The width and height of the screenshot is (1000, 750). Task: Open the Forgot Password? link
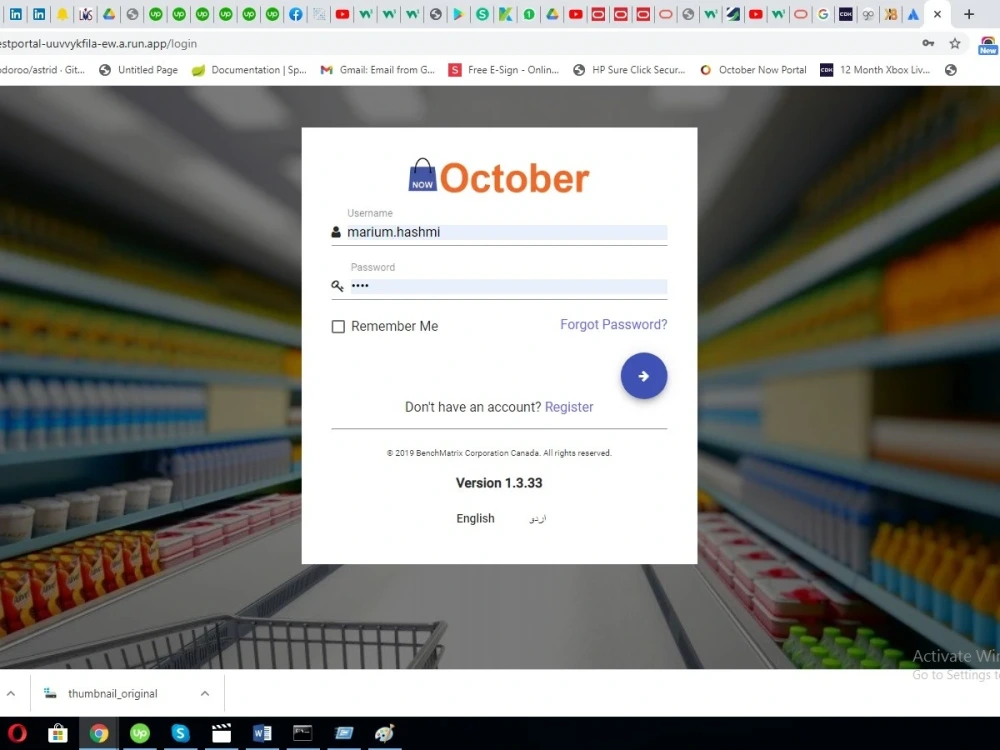(614, 325)
